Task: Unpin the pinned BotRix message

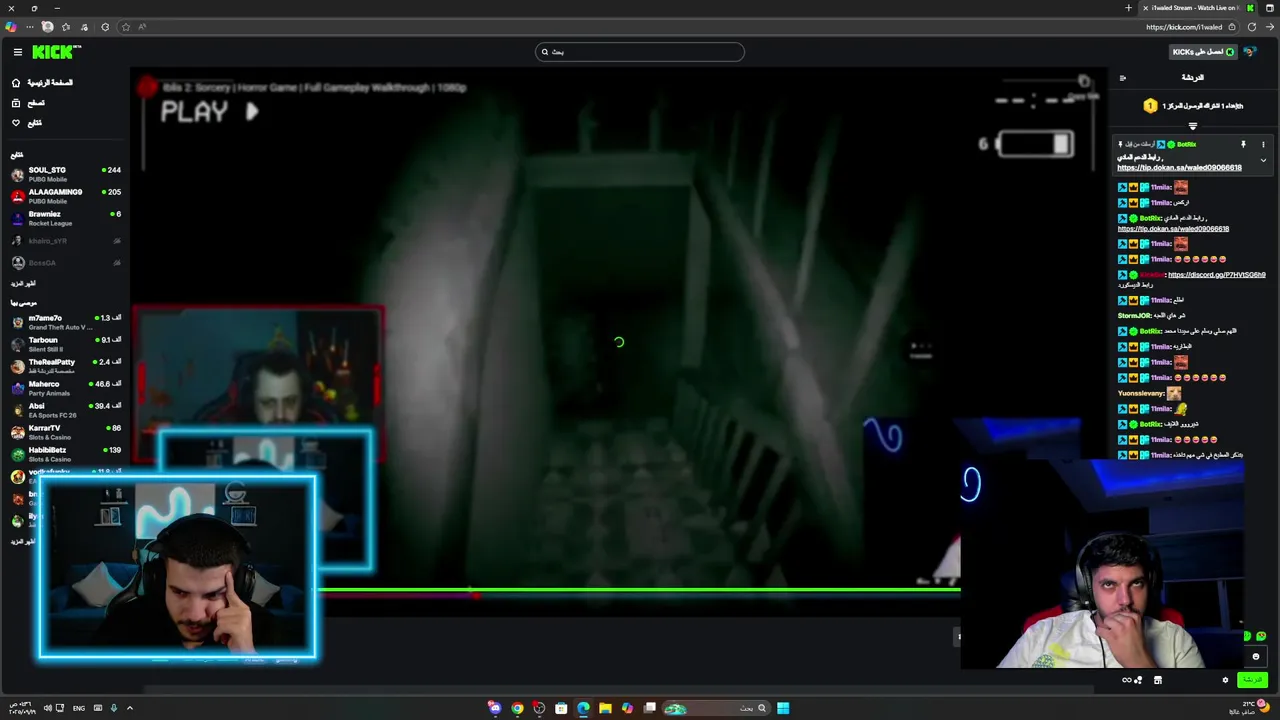Action: (1243, 145)
